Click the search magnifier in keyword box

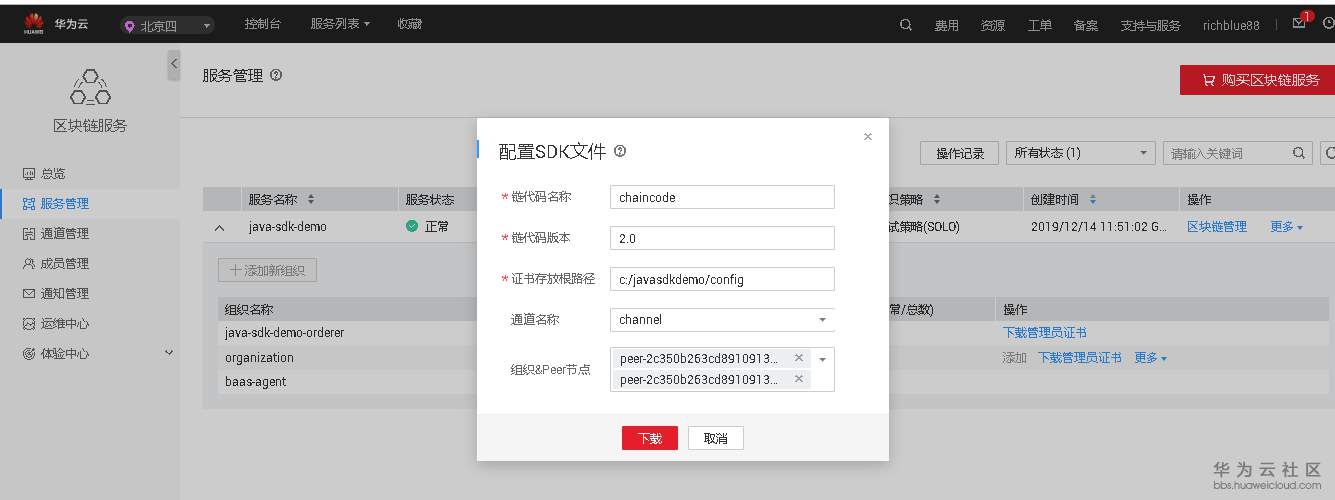1299,153
